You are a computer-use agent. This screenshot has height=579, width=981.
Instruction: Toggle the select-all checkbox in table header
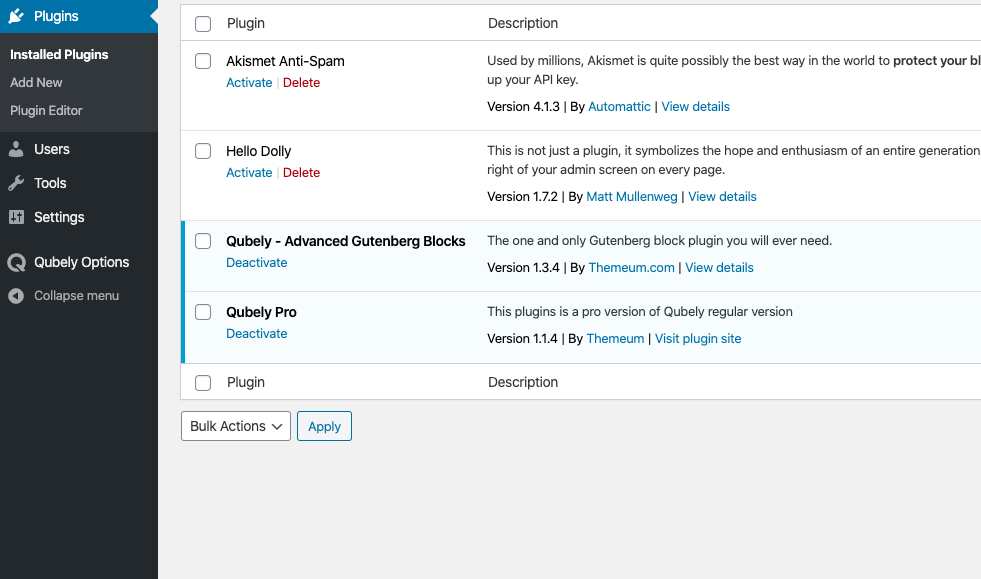tap(203, 23)
